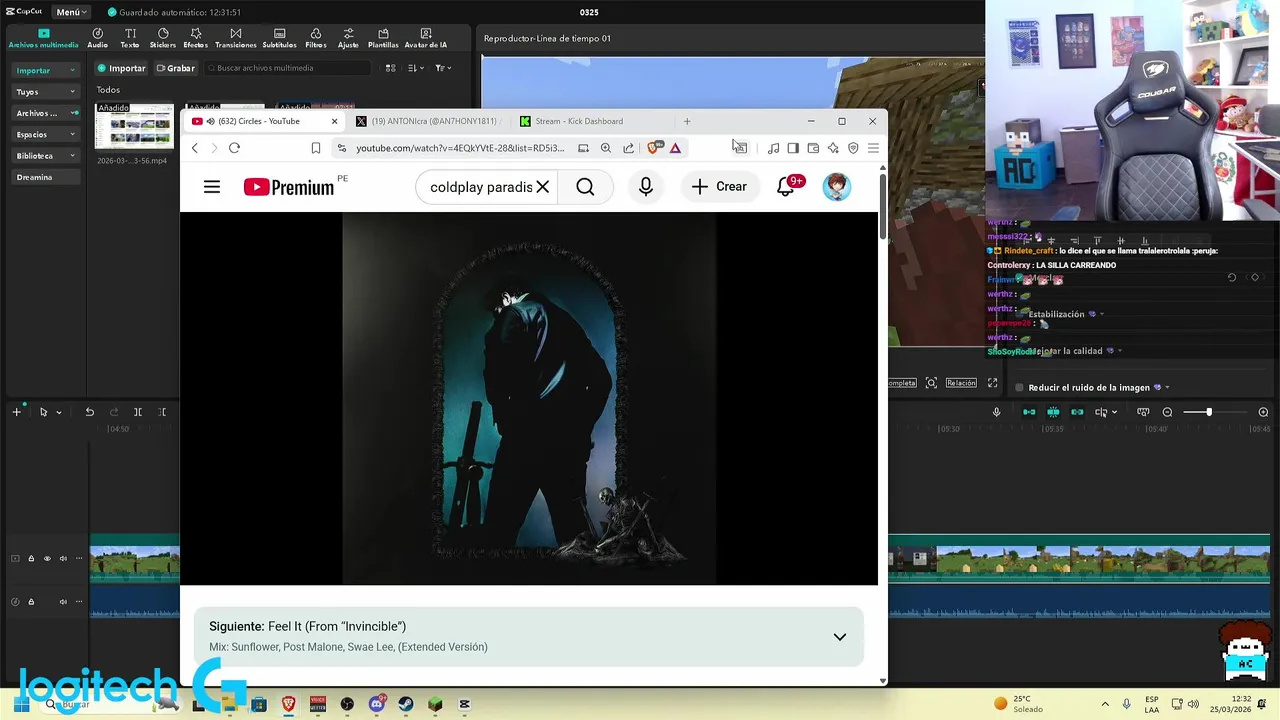
Task: Open the Audio panel in CapCut
Action: tap(97, 38)
